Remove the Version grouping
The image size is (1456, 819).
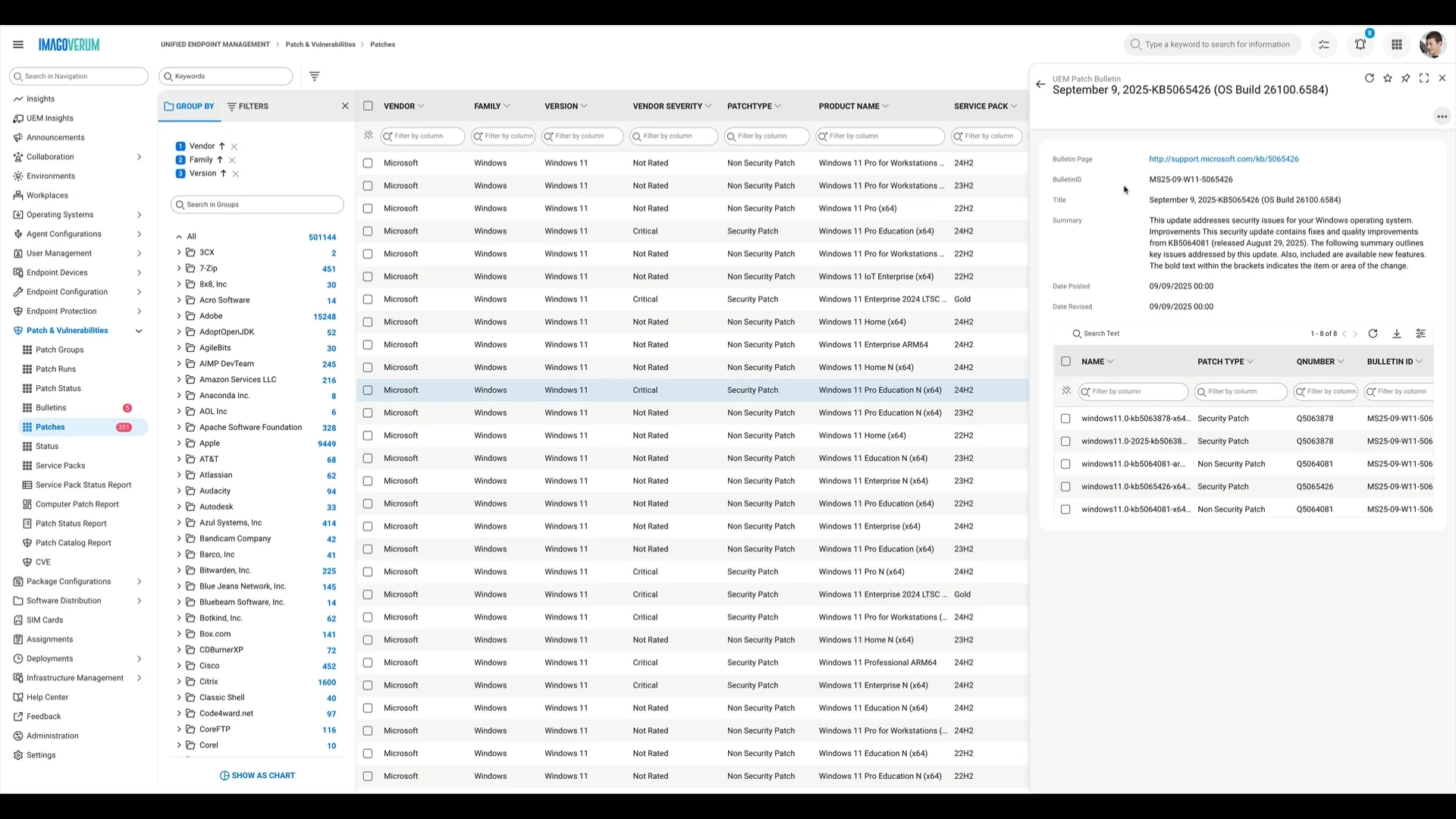pos(236,174)
